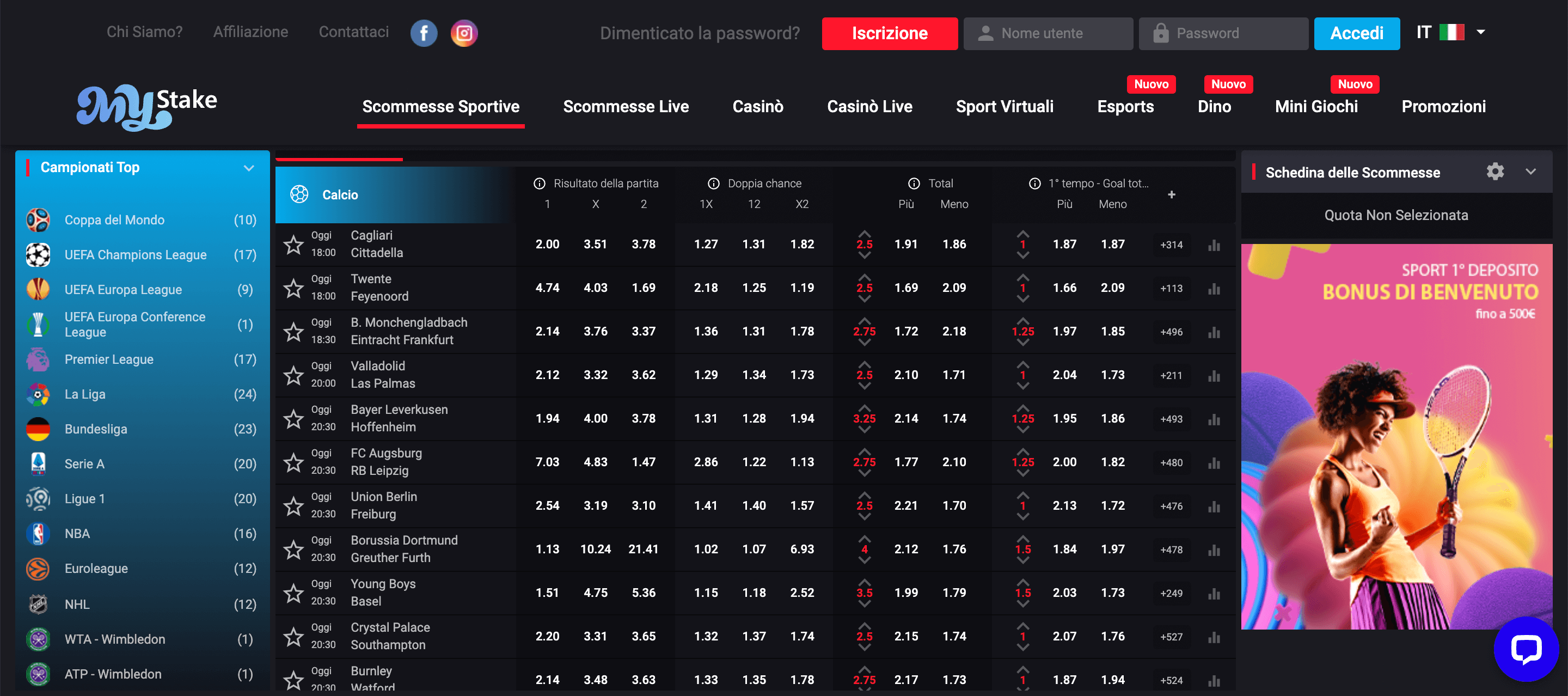Open Dimenticato la password link
Viewport: 1568px width, 696px height.
(x=700, y=33)
